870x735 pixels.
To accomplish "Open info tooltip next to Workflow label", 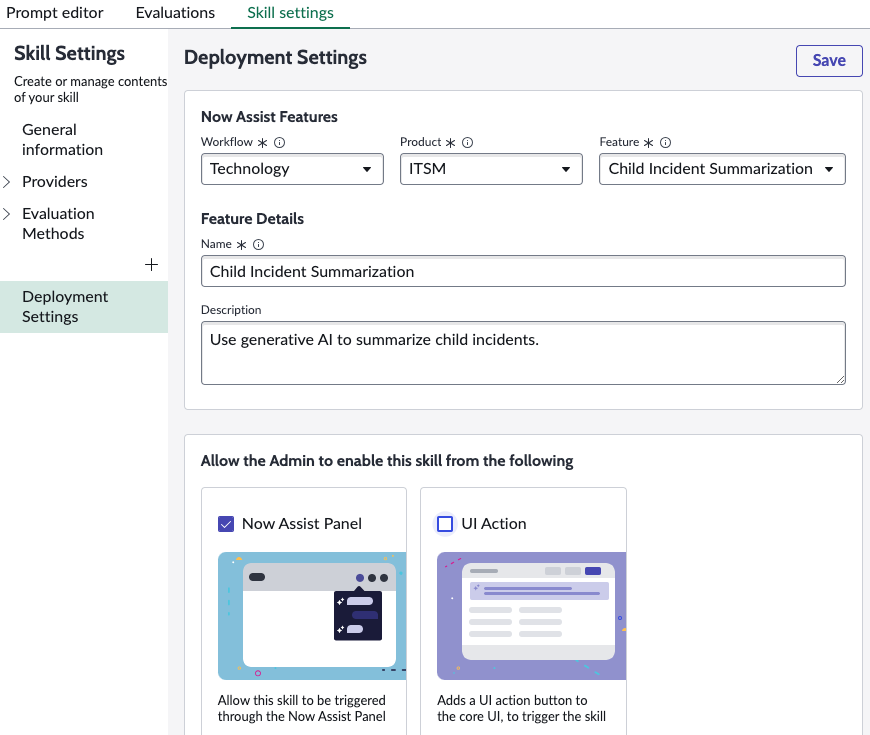I will (280, 143).
